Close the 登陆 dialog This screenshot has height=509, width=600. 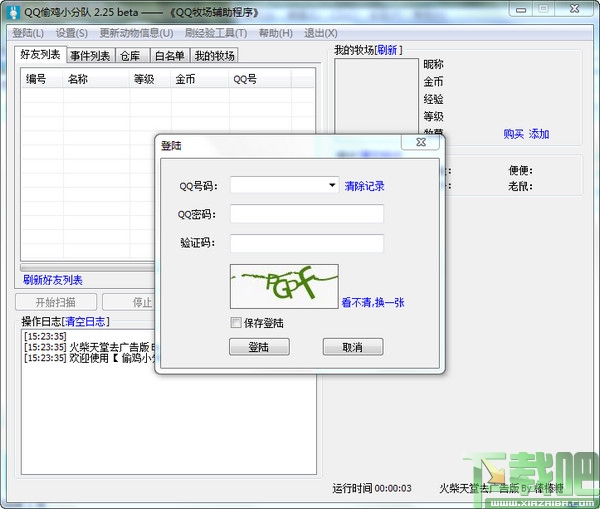pos(421,142)
